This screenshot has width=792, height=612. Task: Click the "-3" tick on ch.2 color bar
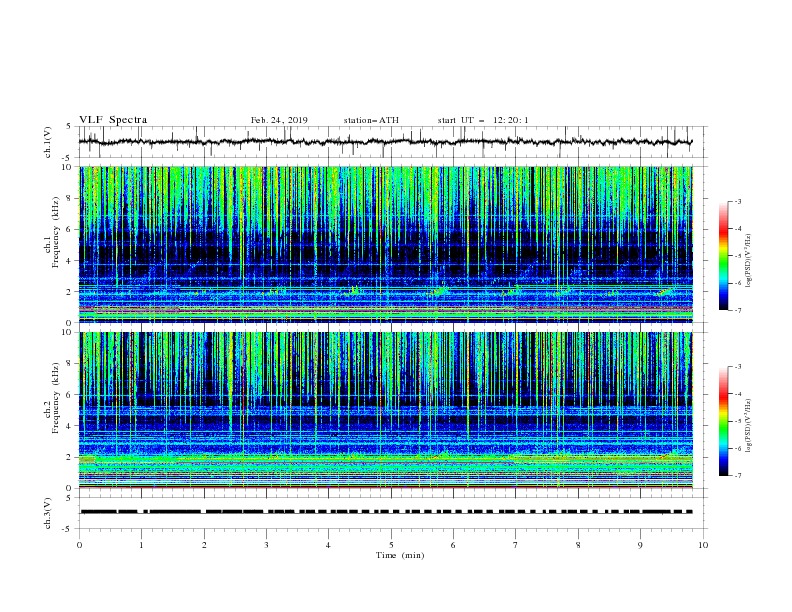tap(737, 367)
